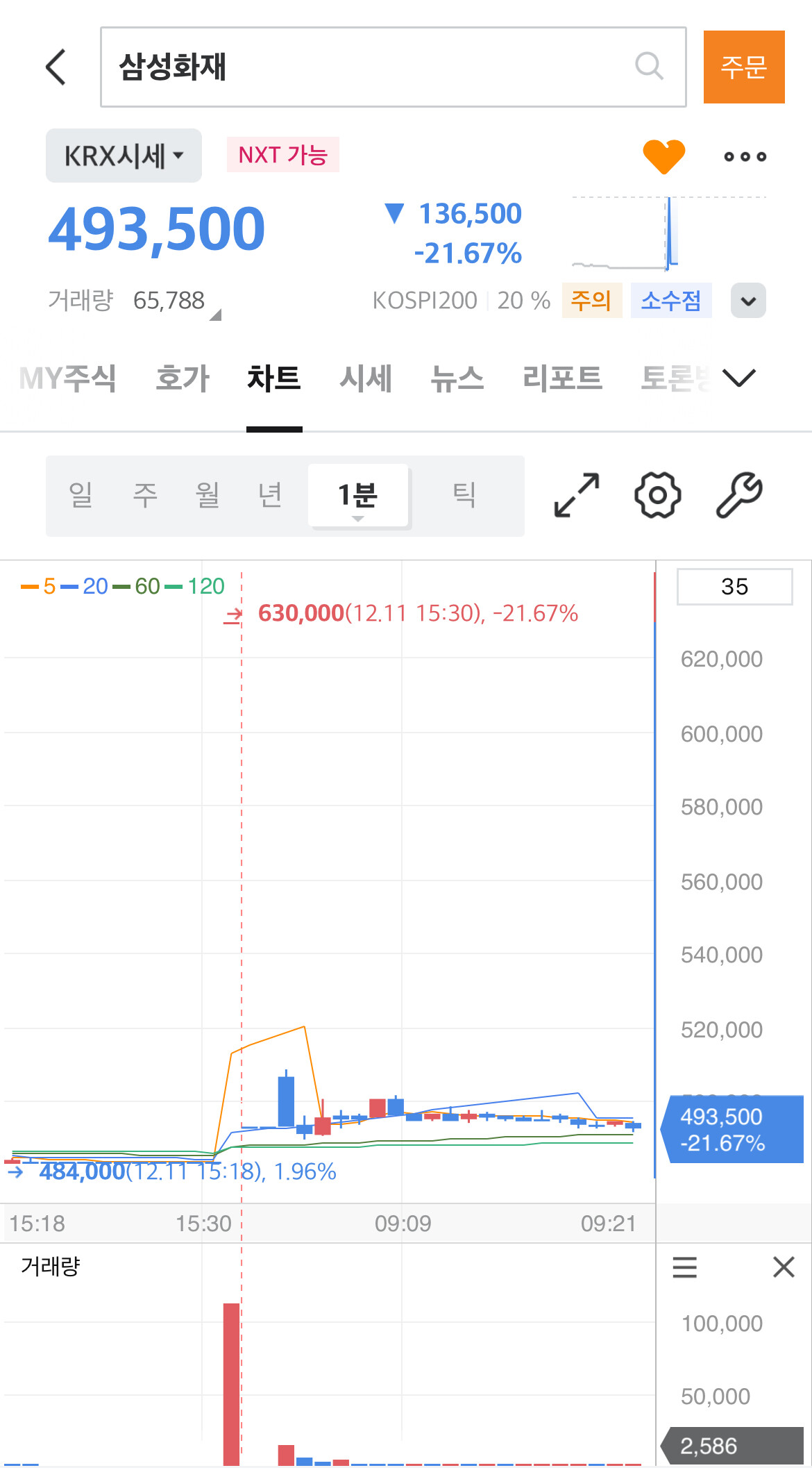The height and width of the screenshot is (1477, 812).
Task: Click the 5 moving average legend
Action: [x=38, y=587]
